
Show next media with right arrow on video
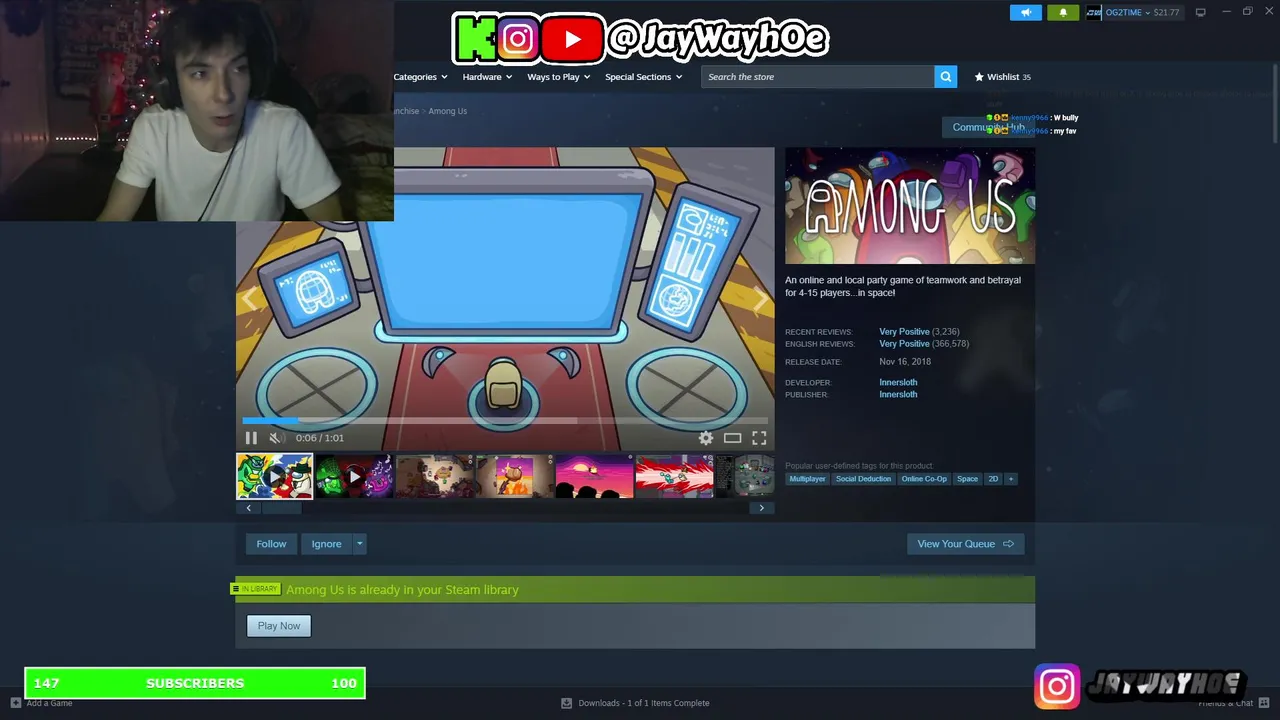tap(760, 298)
